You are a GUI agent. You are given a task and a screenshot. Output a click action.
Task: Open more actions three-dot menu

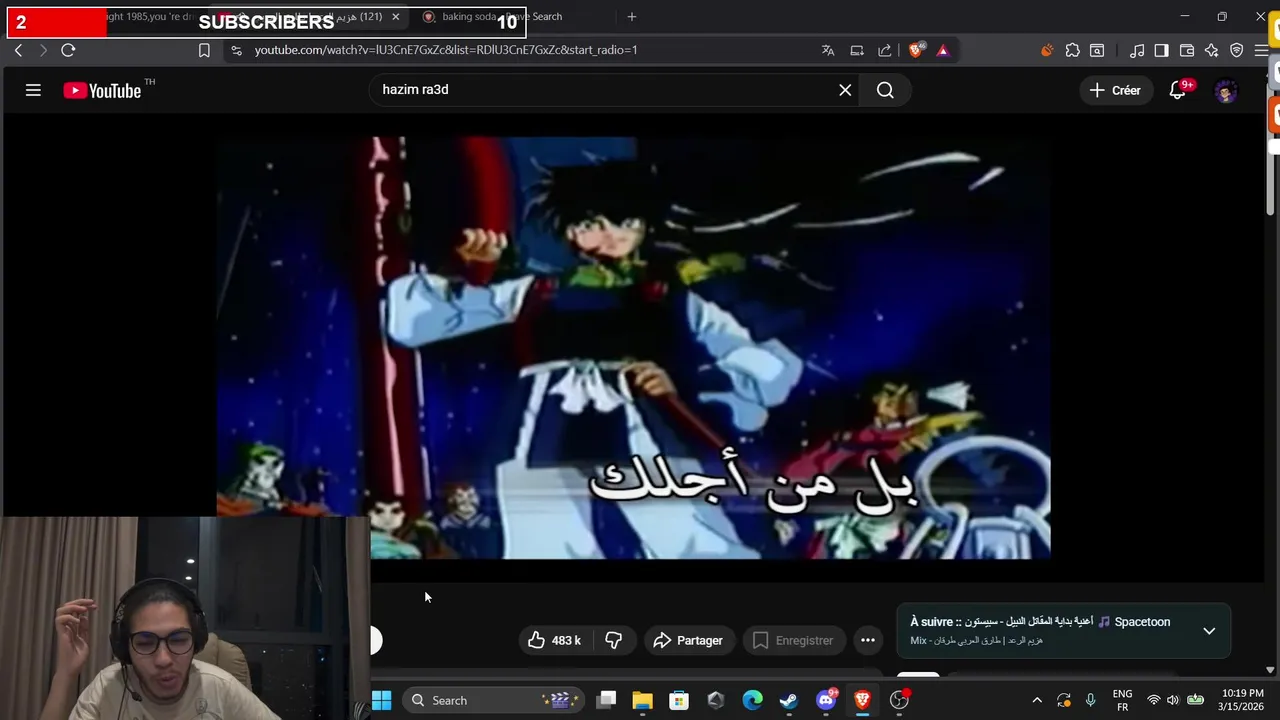868,640
